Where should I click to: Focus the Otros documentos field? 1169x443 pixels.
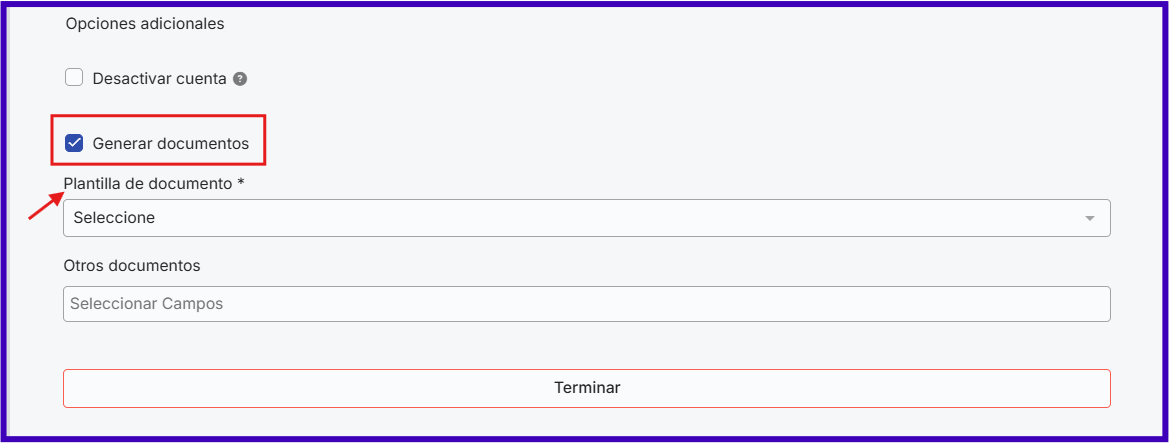tap(586, 304)
